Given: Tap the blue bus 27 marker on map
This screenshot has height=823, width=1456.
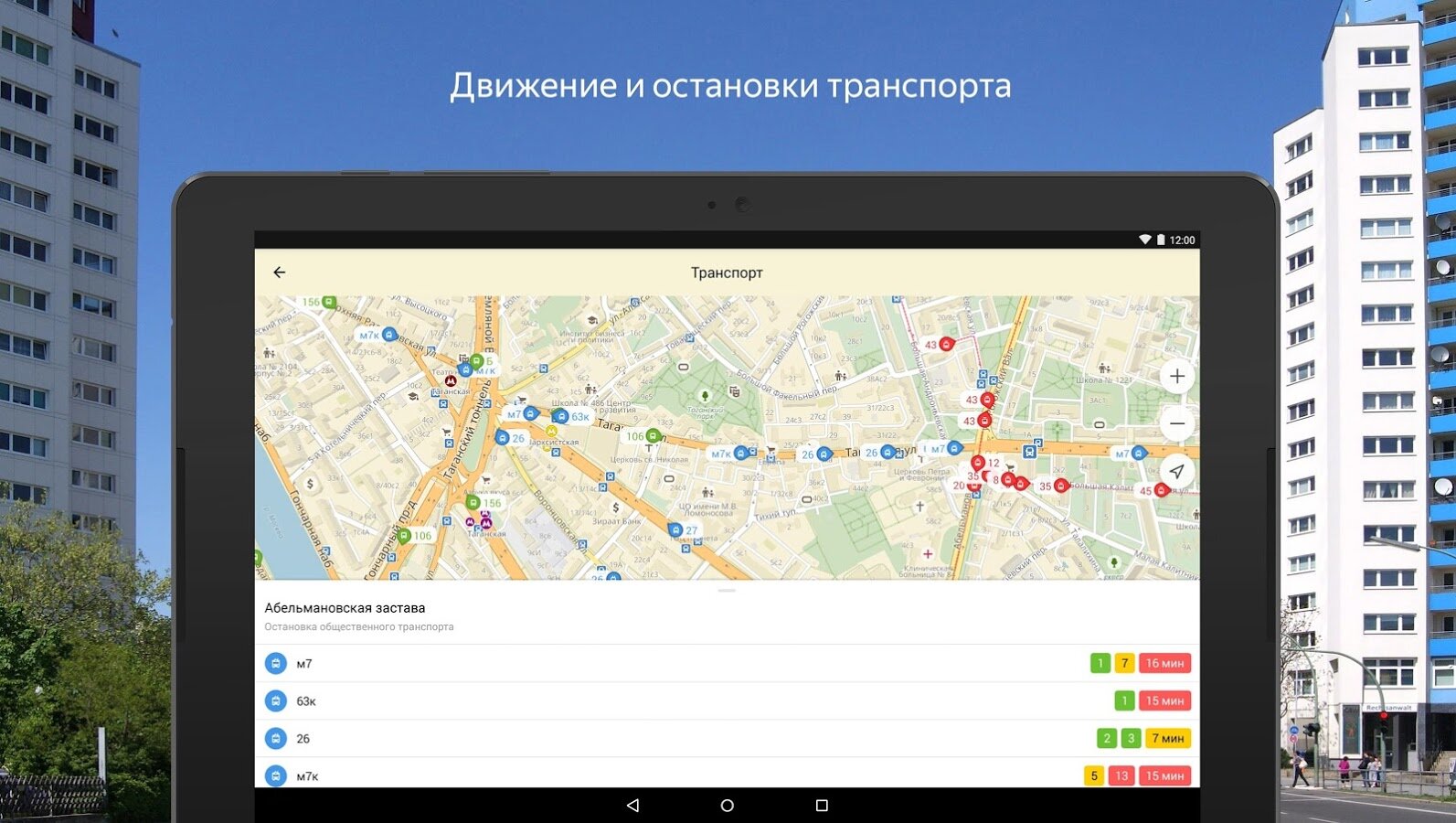Looking at the screenshot, I should click(x=675, y=530).
